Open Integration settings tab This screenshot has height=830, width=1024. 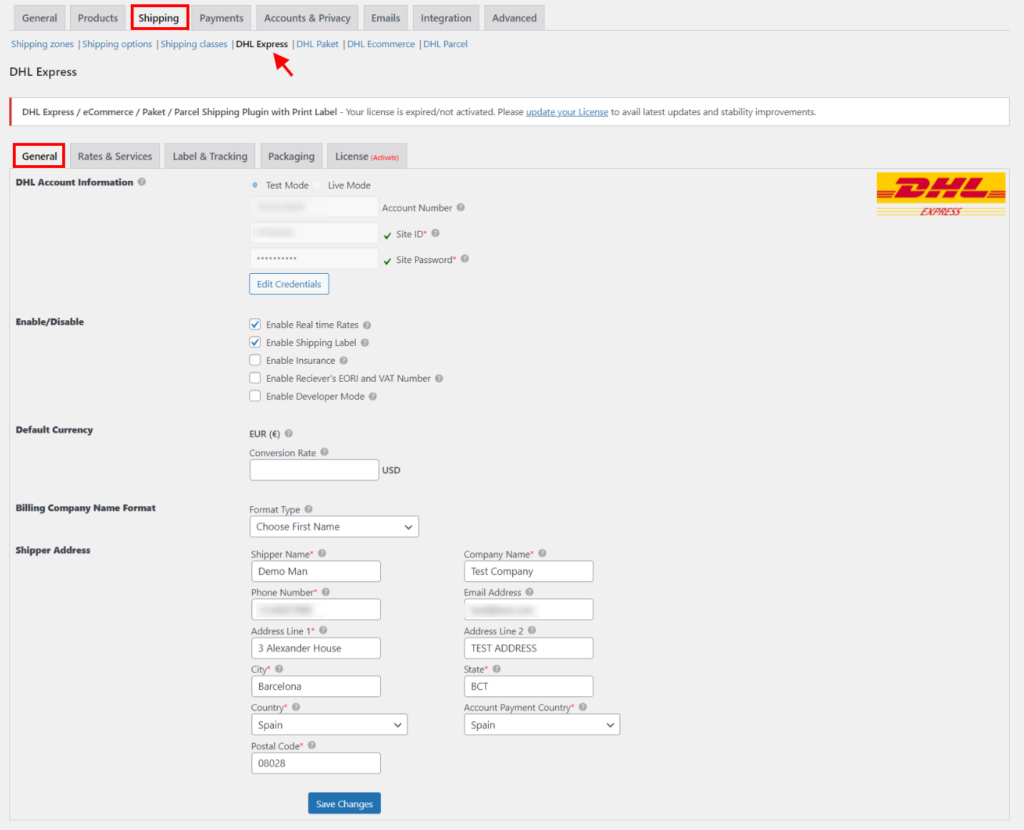coord(446,18)
